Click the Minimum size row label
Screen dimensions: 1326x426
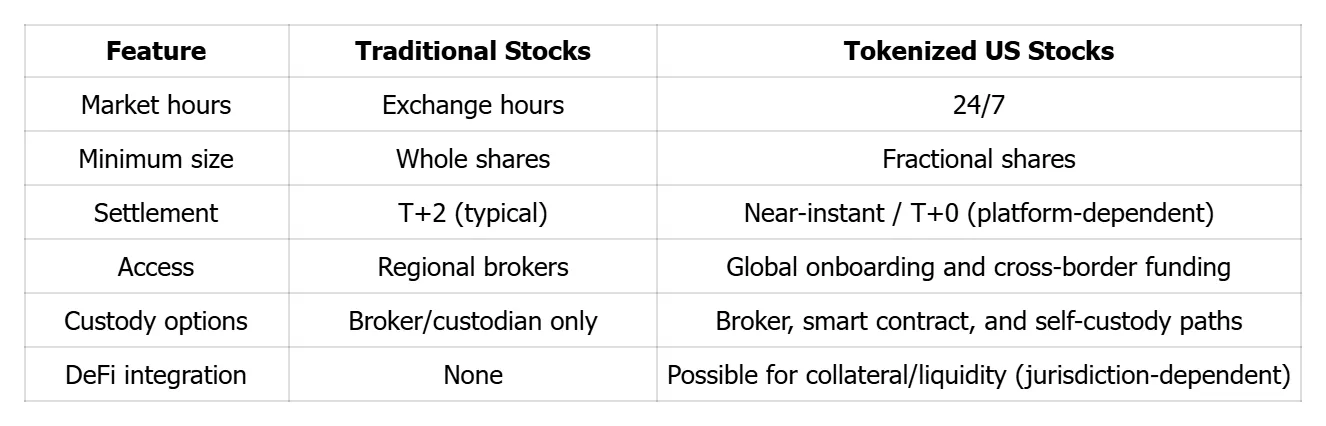(156, 159)
